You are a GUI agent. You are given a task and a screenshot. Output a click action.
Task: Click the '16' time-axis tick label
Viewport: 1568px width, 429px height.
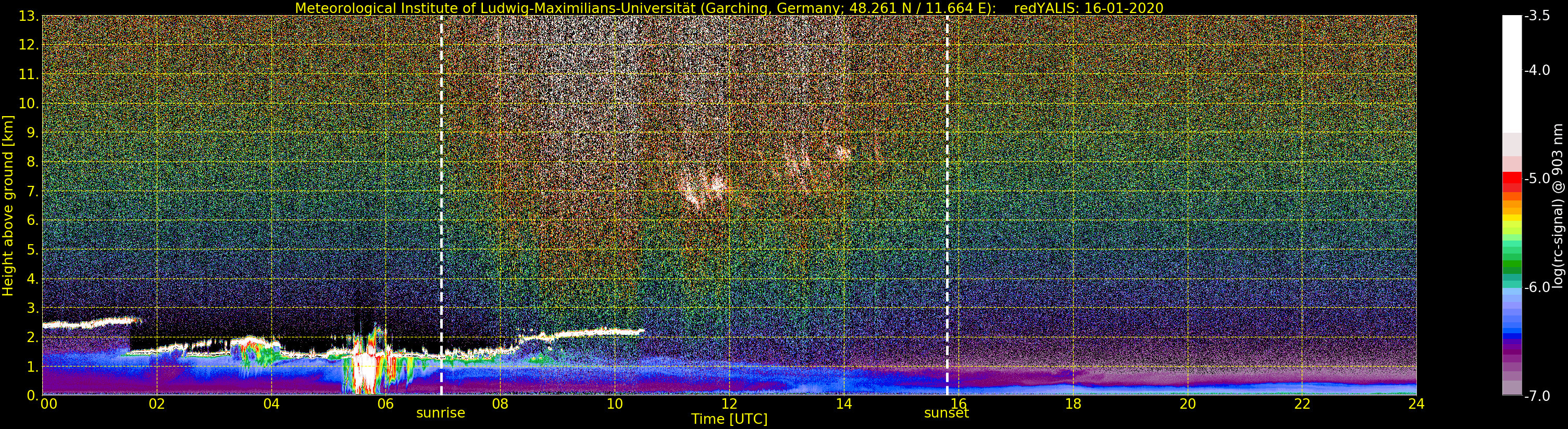click(958, 404)
